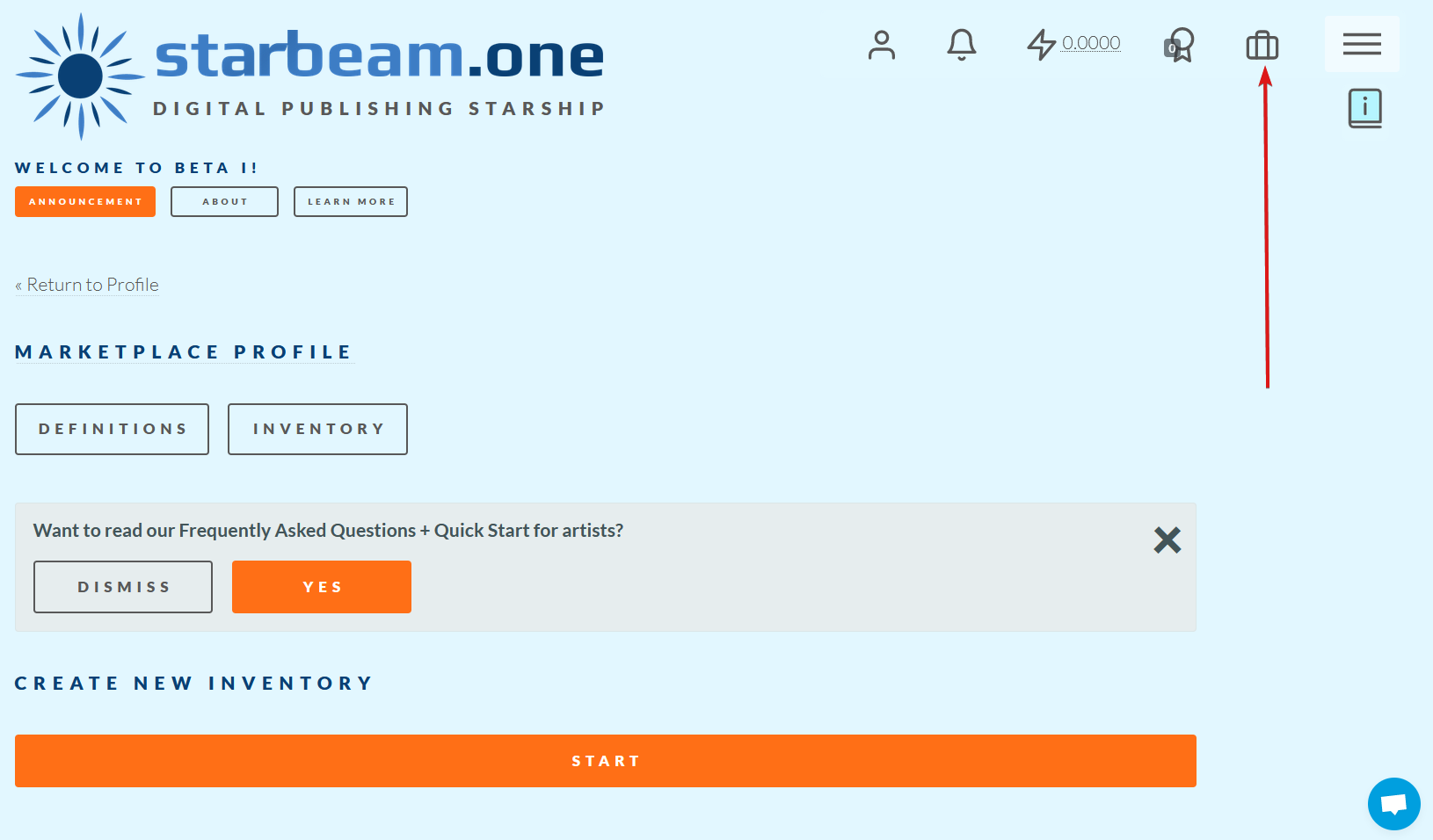Dismiss the FAQ prompt
Viewport: 1433px width, 840px height.
coord(123,587)
